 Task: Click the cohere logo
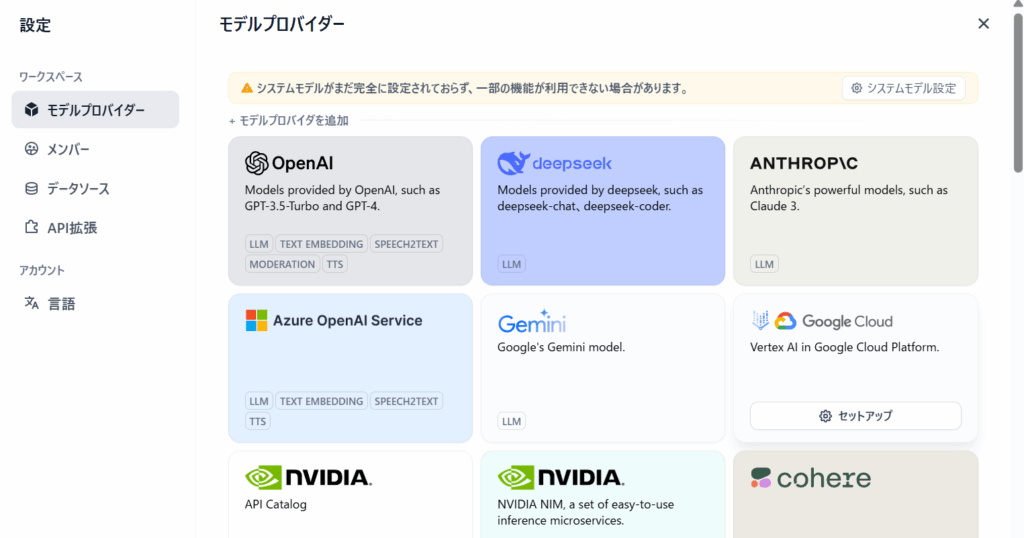coord(811,478)
